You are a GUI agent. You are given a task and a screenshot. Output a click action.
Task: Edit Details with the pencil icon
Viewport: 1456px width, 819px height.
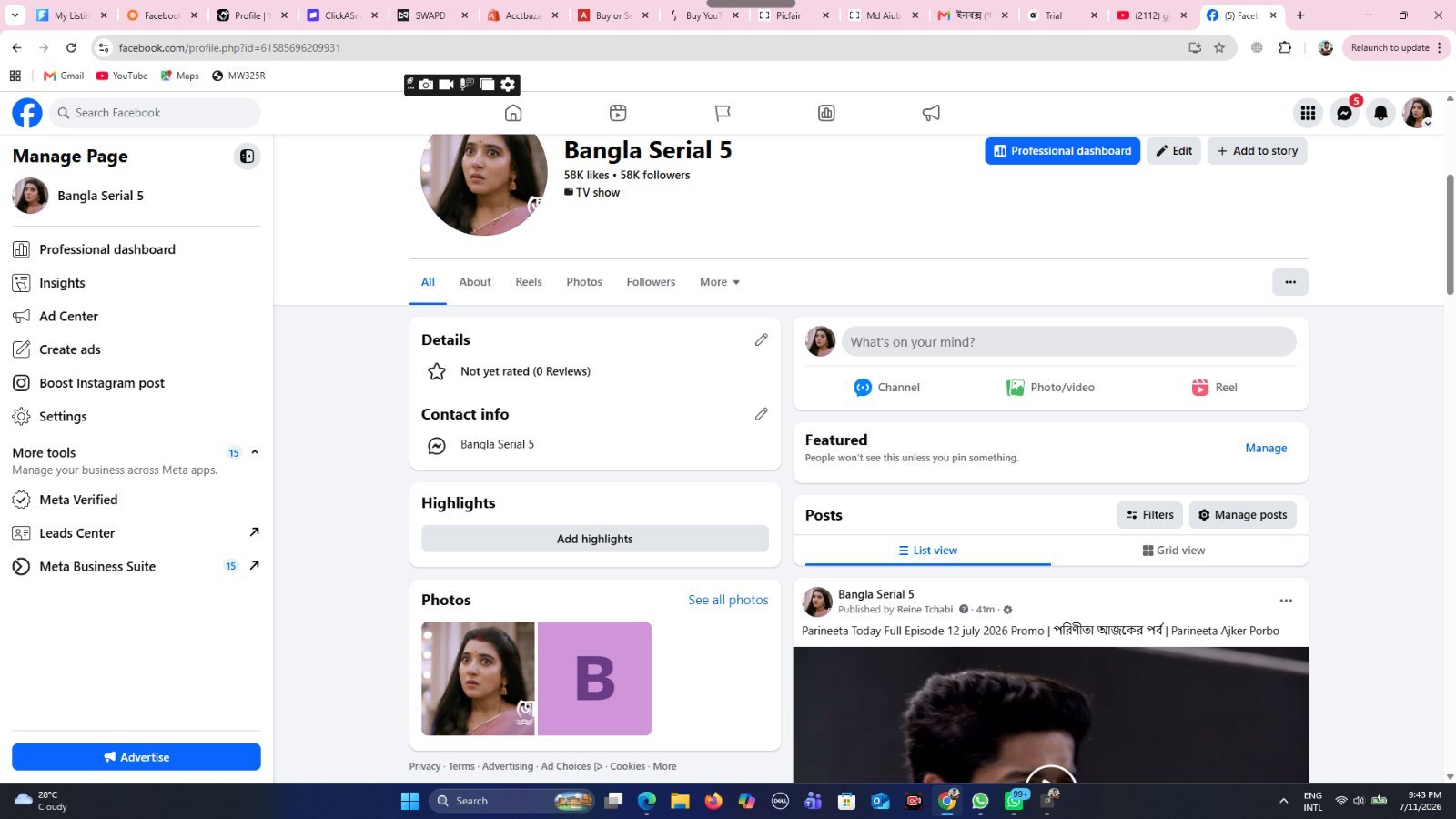point(761,339)
